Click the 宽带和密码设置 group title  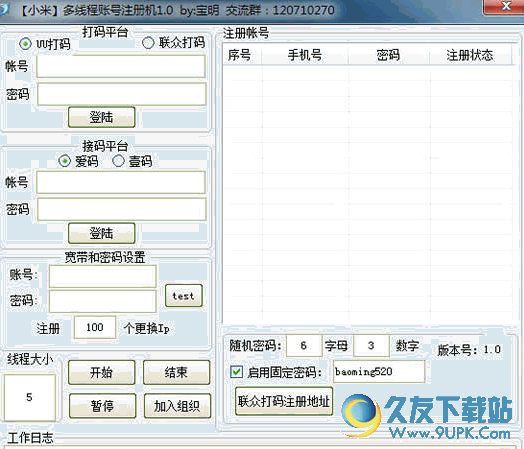tap(105, 257)
